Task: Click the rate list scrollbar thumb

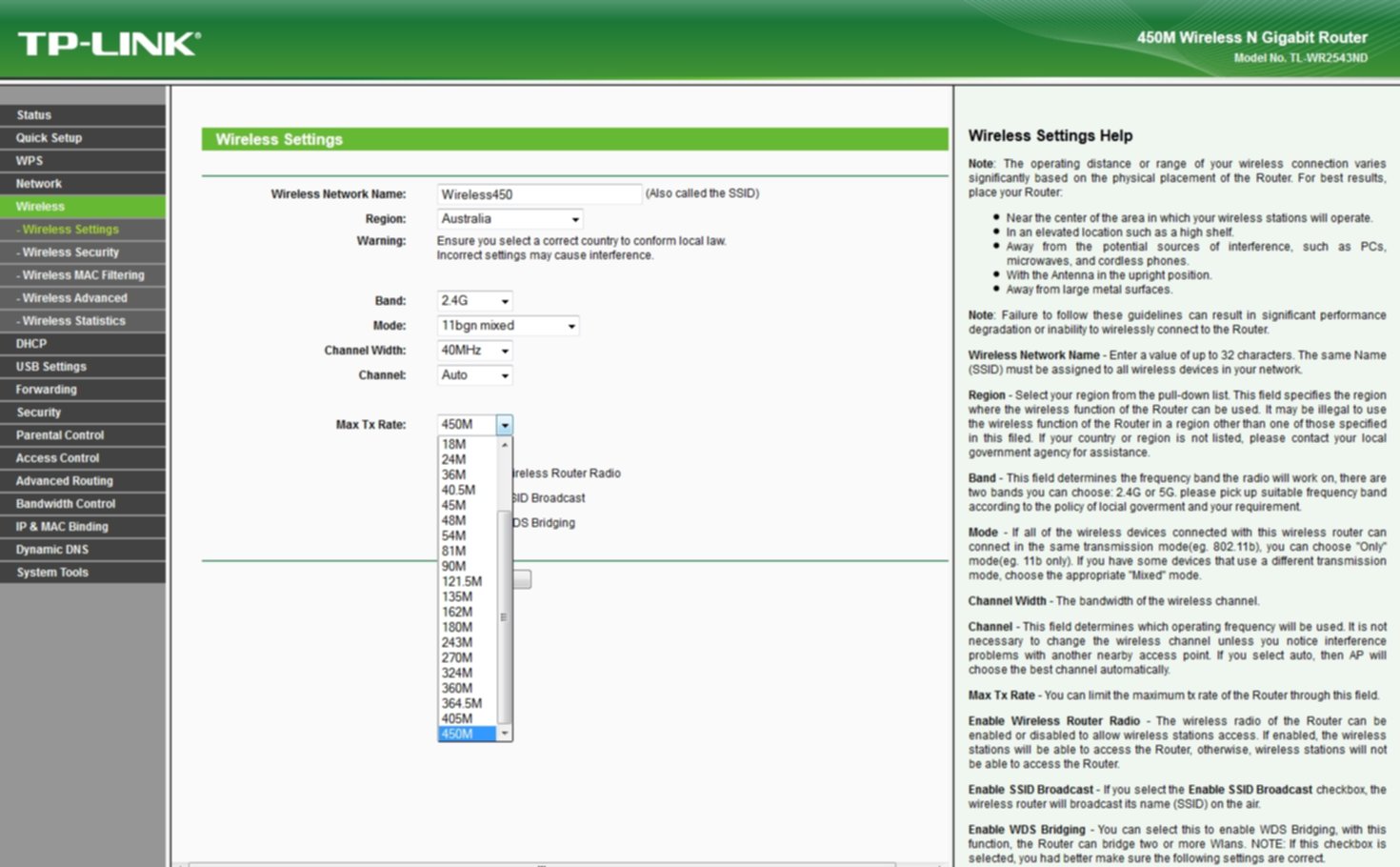Action: click(505, 617)
